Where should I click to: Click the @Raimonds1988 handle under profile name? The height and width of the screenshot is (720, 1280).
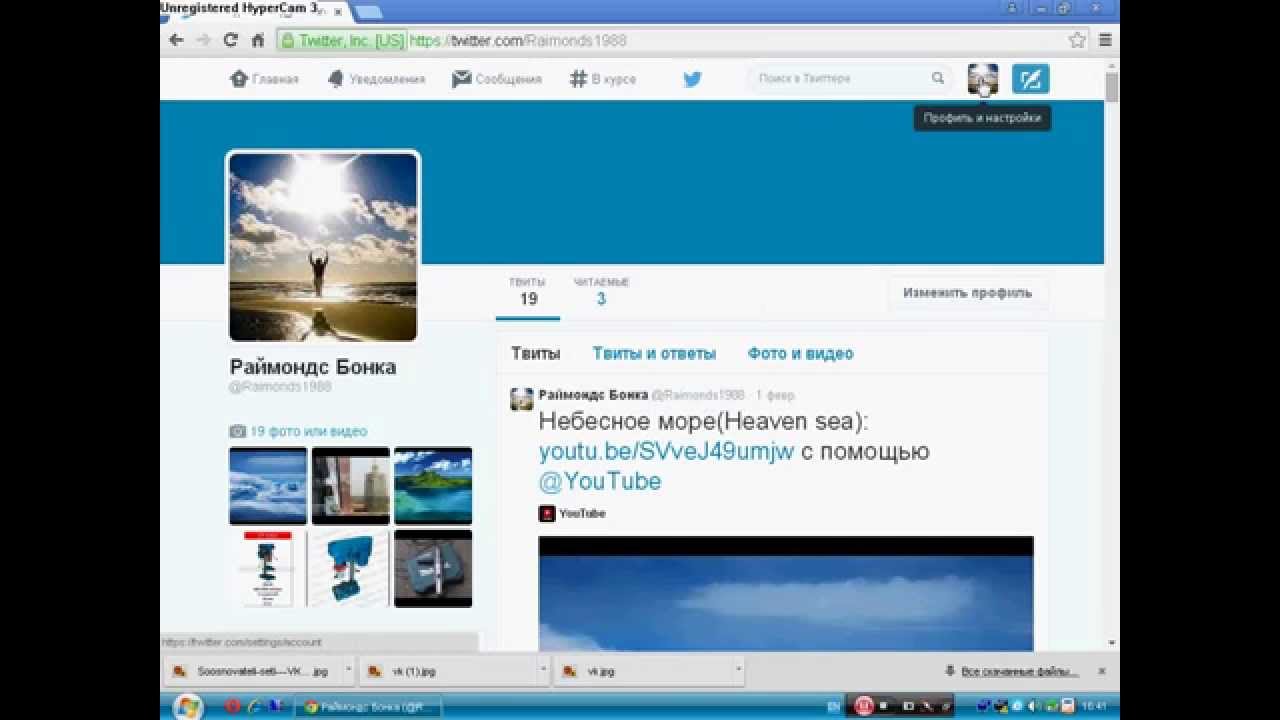click(x=280, y=387)
